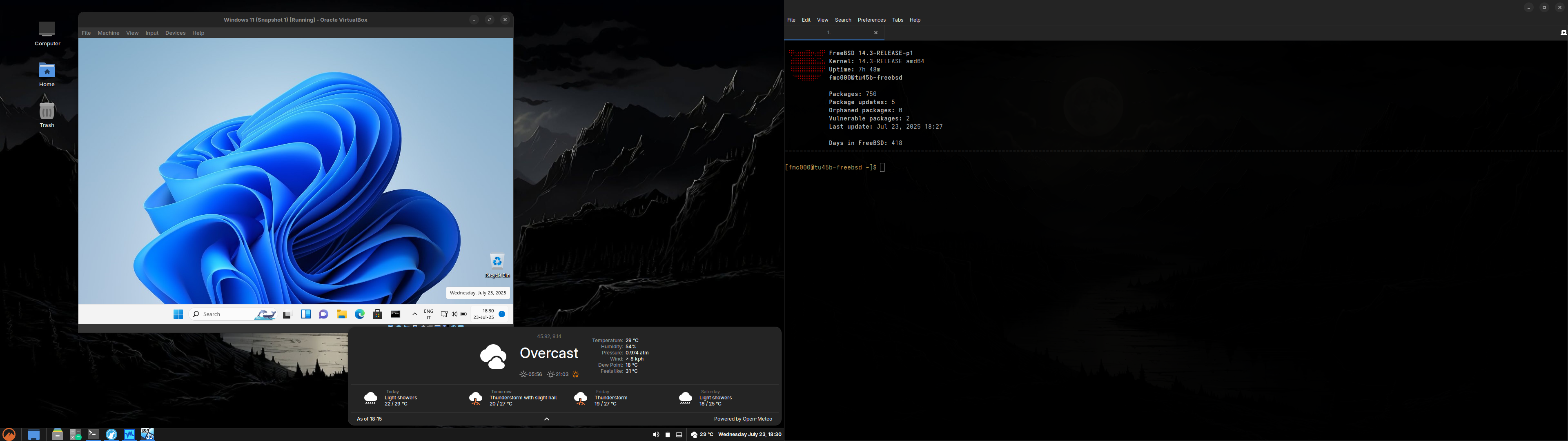Viewport: 1568px width, 441px height.
Task: Open VirtualBox Devices menu
Action: coord(175,33)
